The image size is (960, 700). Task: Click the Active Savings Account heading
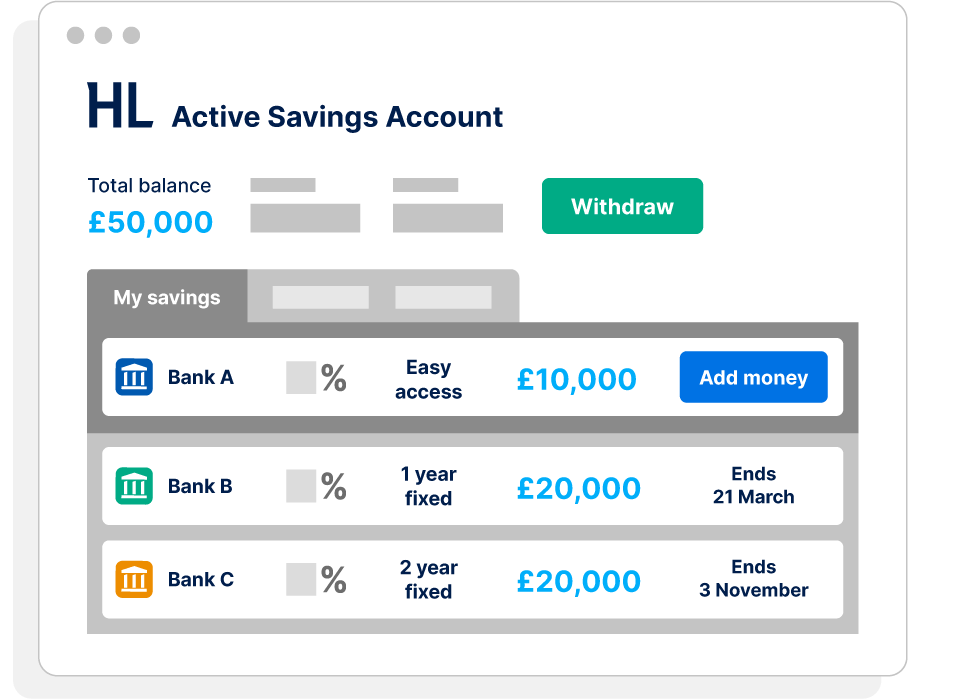pyautogui.click(x=337, y=117)
